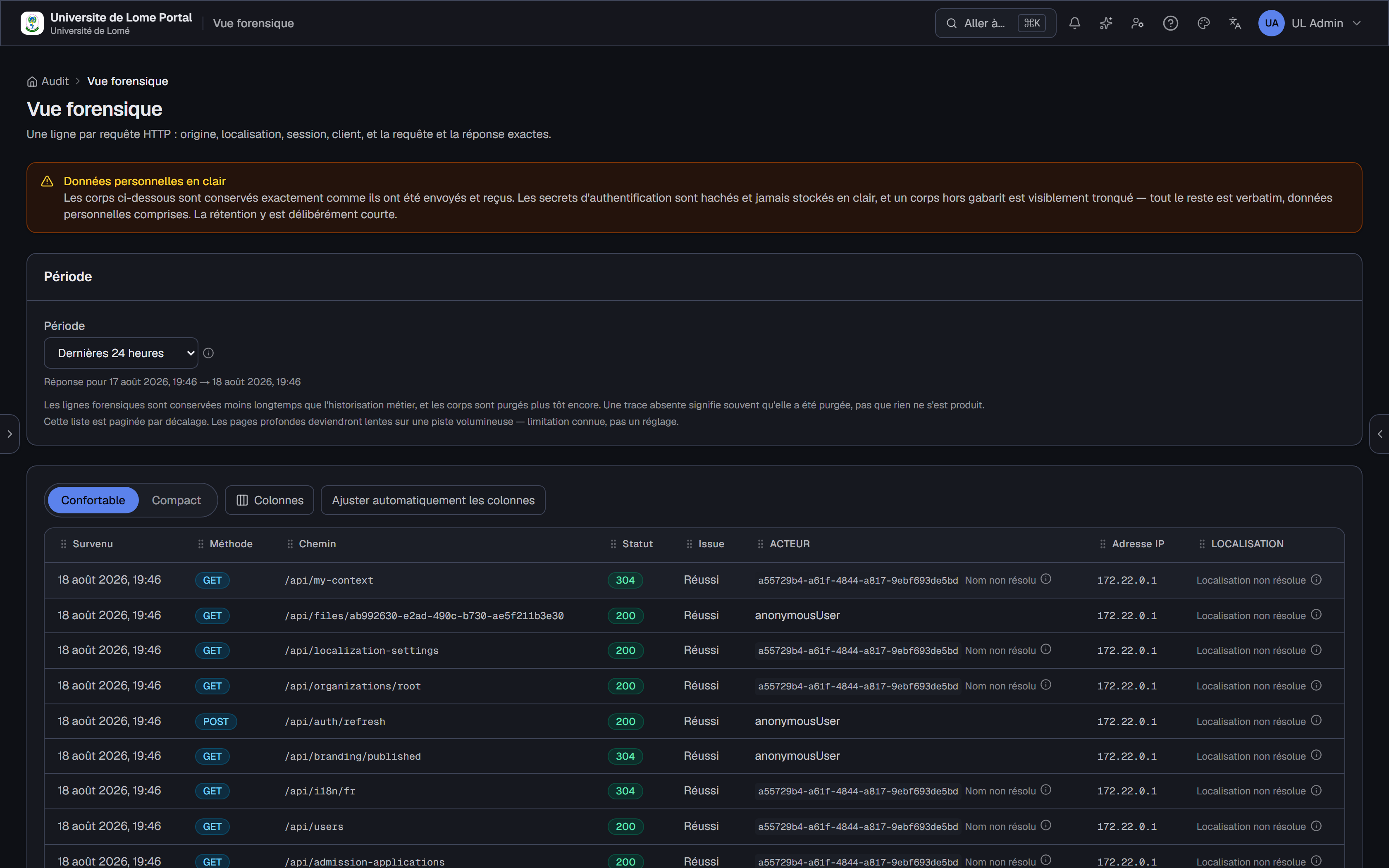Click path /api/auth/refresh
Viewport: 1389px width, 868px height.
coord(335,722)
